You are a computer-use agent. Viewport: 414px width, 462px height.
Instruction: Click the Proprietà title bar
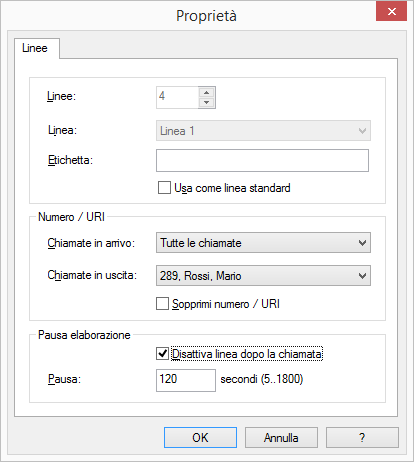coord(206,16)
